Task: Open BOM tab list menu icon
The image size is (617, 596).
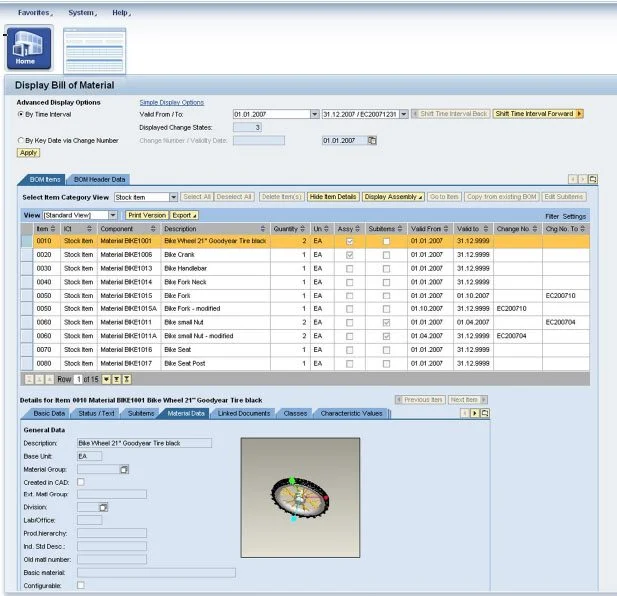Action: pyautogui.click(x=593, y=179)
